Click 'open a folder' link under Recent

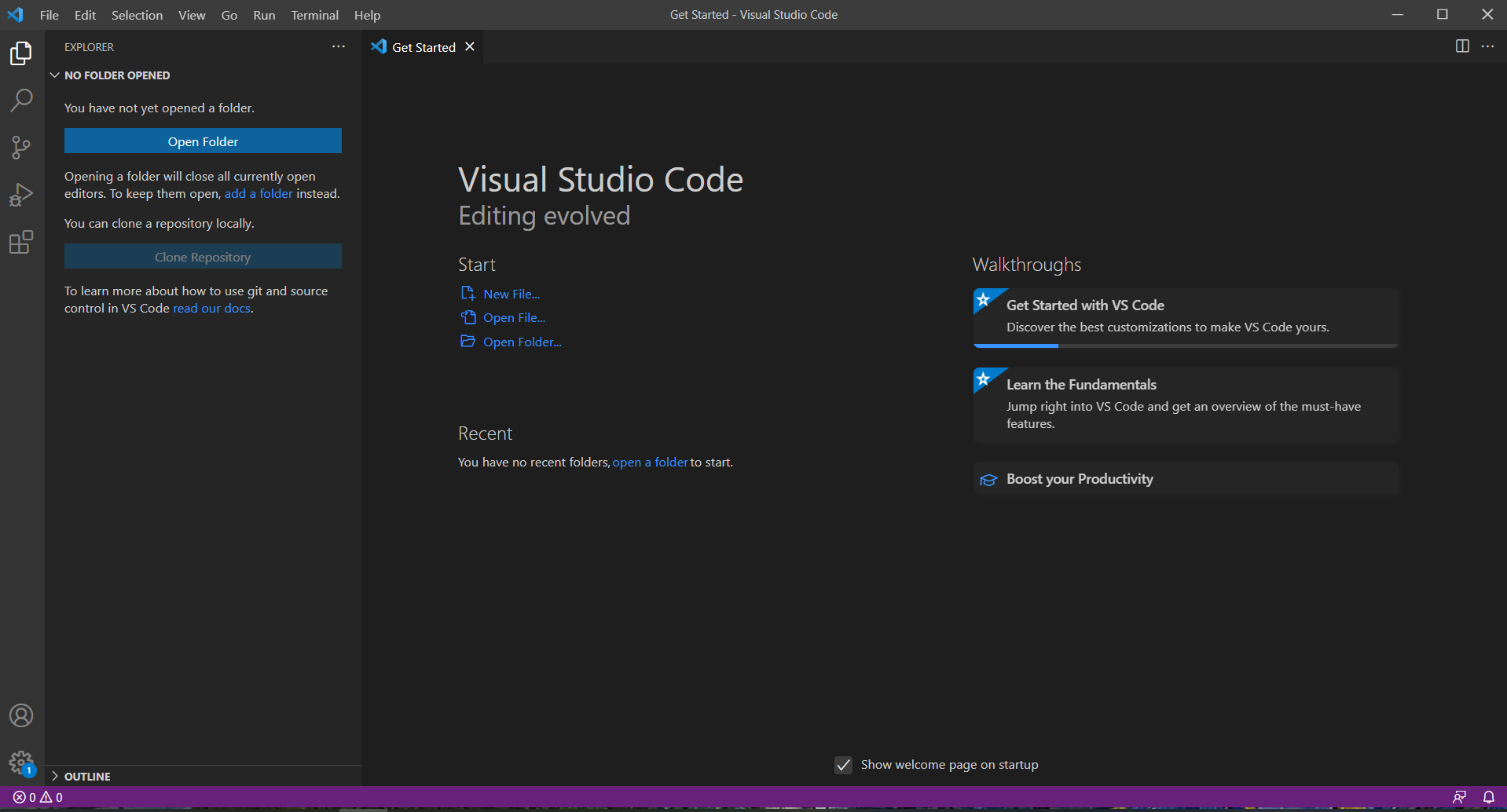coord(650,462)
